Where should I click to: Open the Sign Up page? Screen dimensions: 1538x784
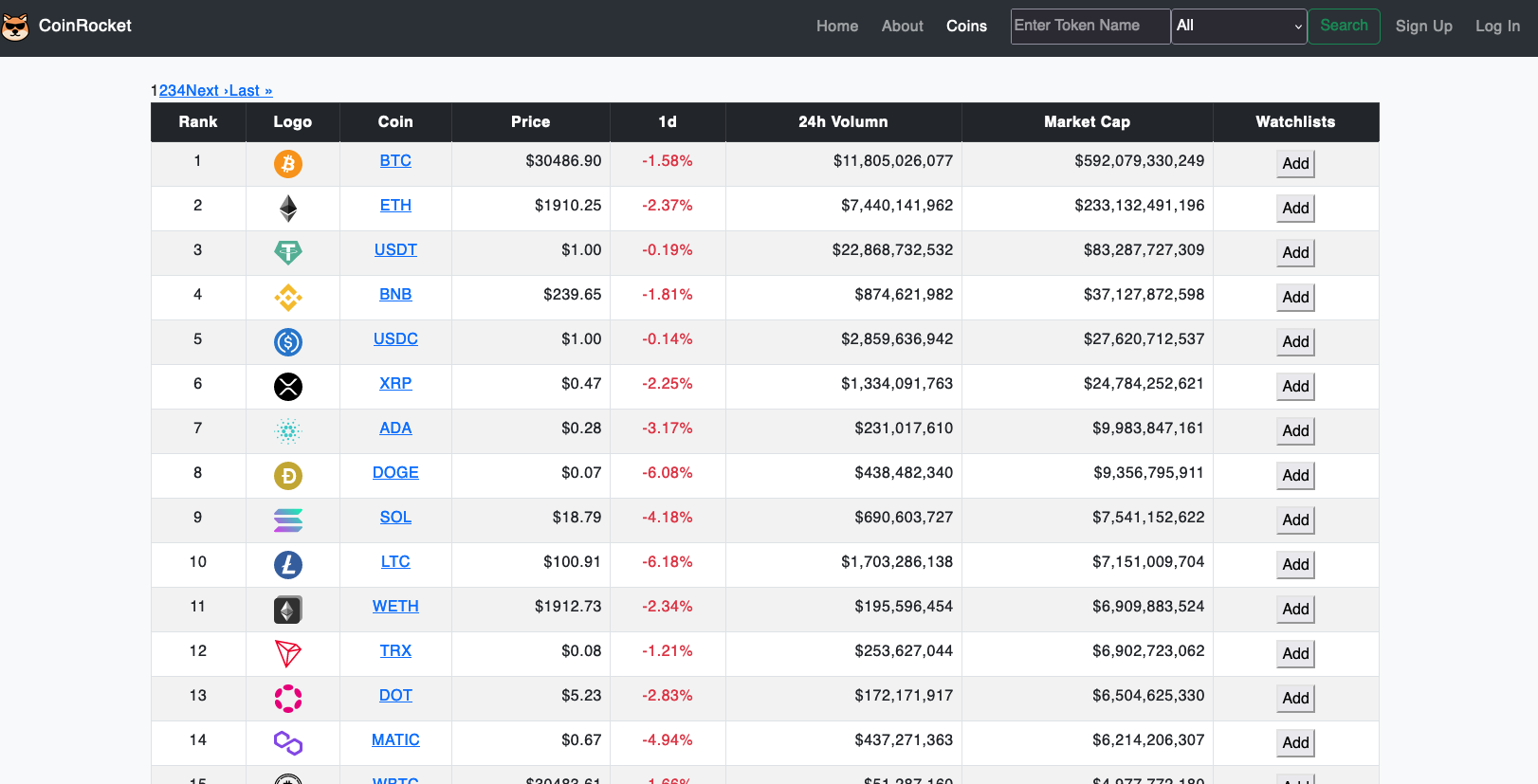[x=1423, y=27]
